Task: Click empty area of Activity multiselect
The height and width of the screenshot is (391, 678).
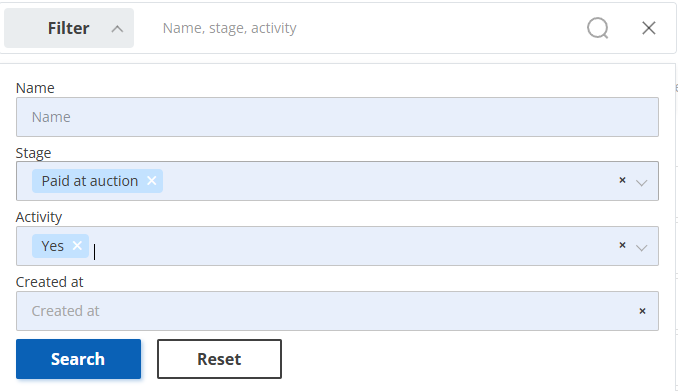Action: coord(355,246)
